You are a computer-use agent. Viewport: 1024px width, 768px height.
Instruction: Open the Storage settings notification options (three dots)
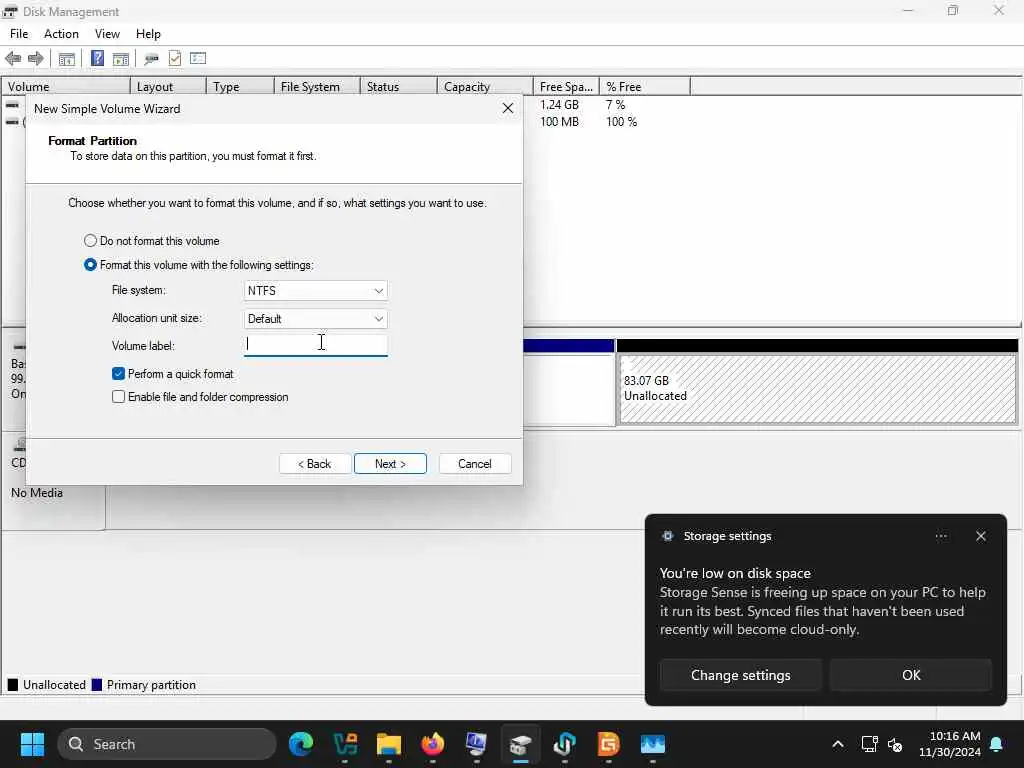[941, 536]
